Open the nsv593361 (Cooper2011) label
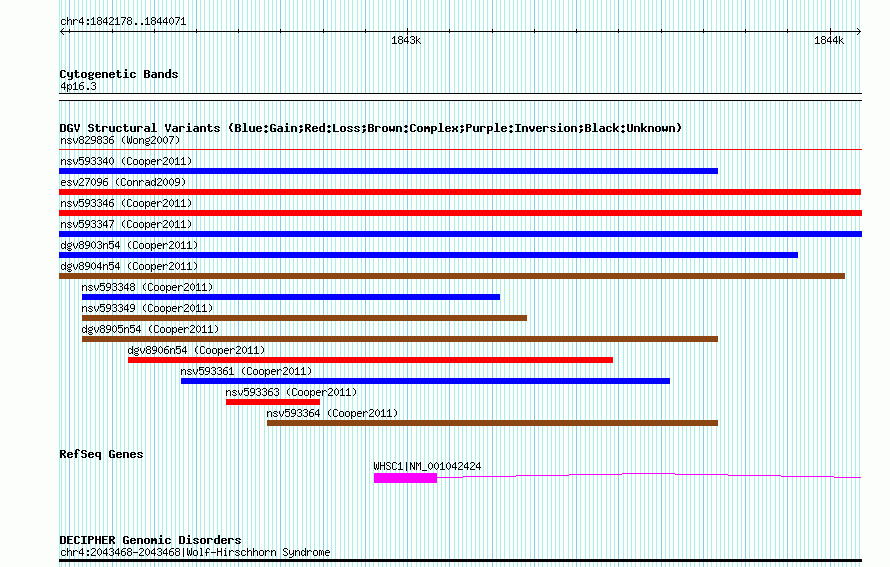 pos(246,371)
